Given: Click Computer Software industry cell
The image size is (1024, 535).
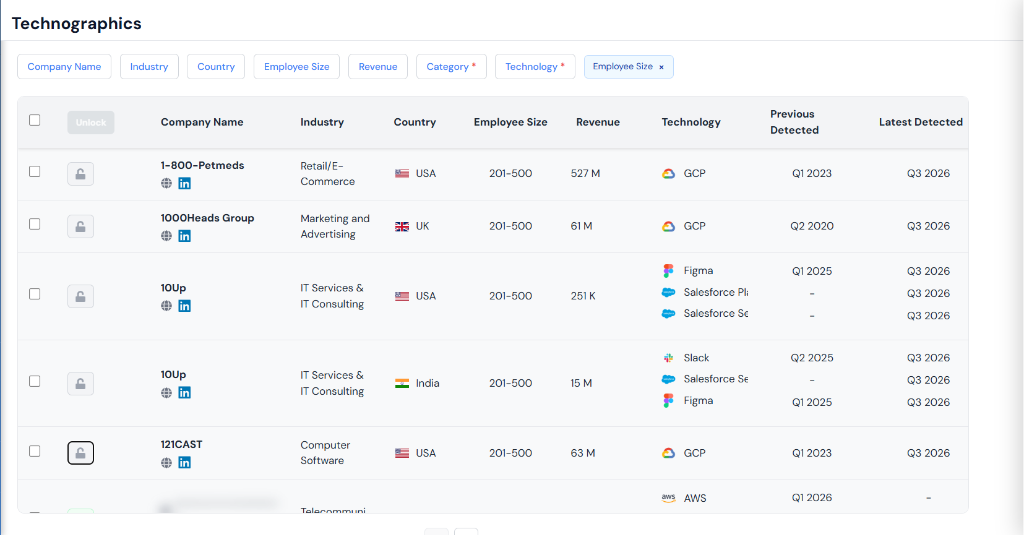Looking at the screenshot, I should [x=325, y=453].
